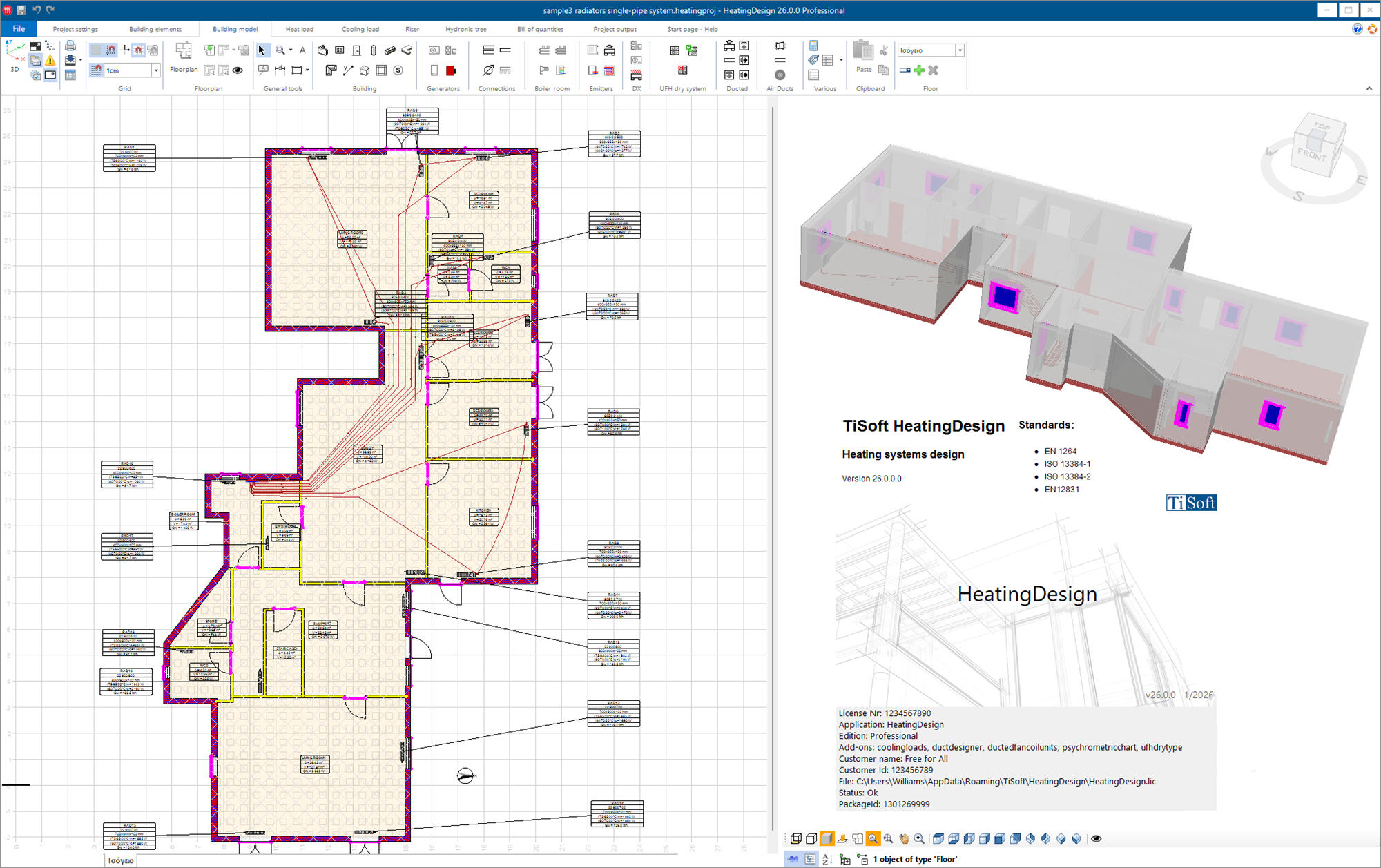Switch to Building elements tab
Viewport: 1381px width, 868px height.
click(x=155, y=29)
